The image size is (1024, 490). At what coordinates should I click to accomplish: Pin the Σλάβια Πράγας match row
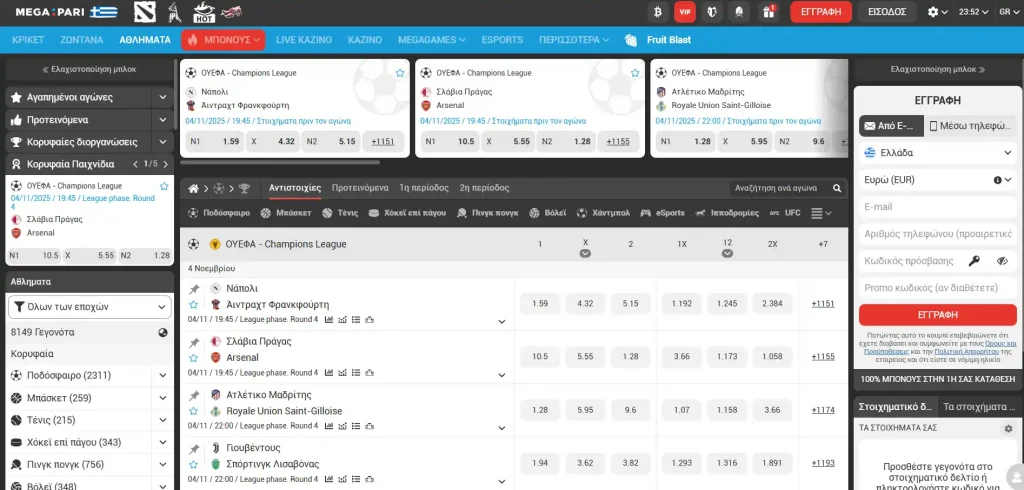(194, 342)
